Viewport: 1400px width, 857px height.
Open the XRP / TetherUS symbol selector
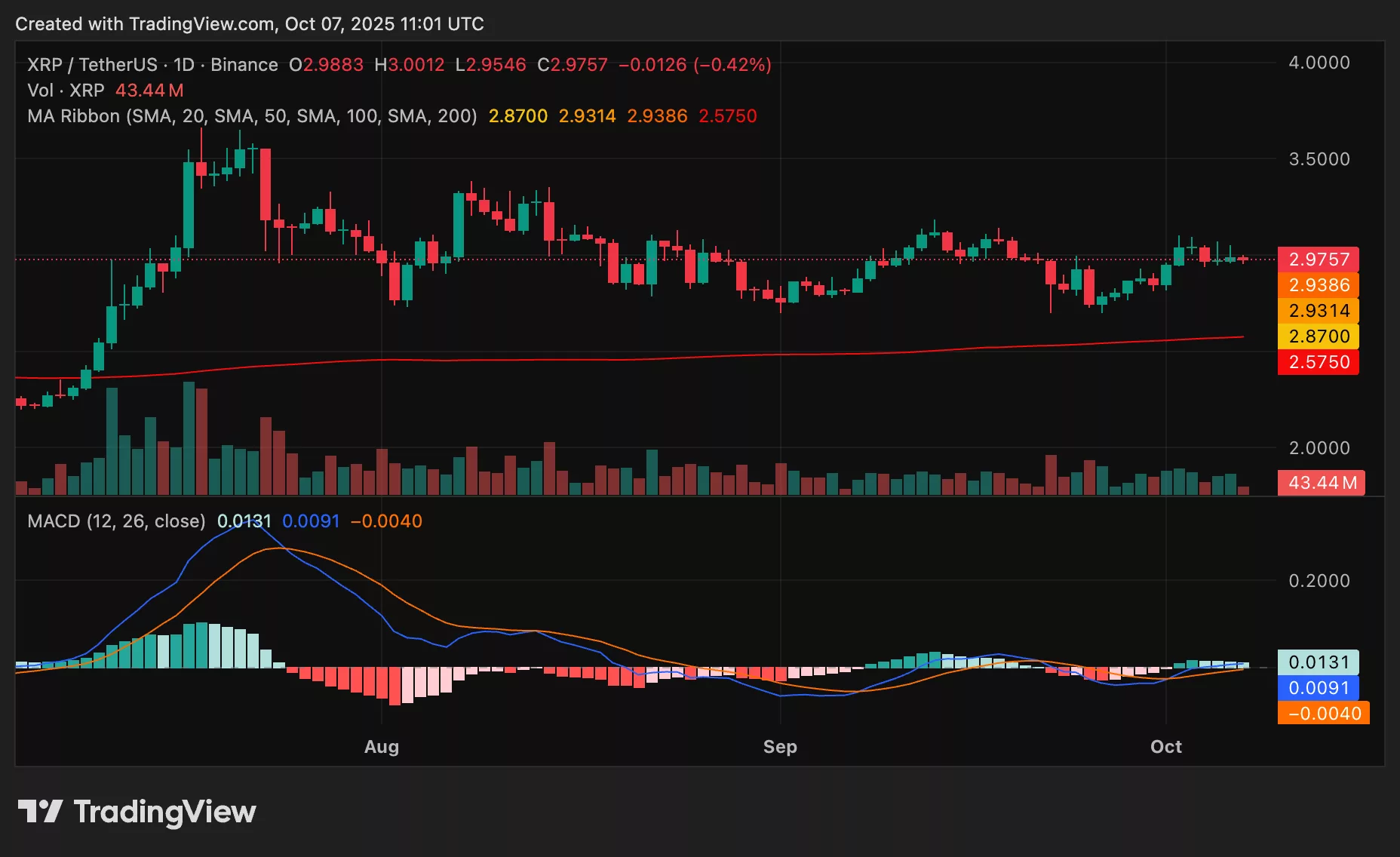tap(92, 65)
